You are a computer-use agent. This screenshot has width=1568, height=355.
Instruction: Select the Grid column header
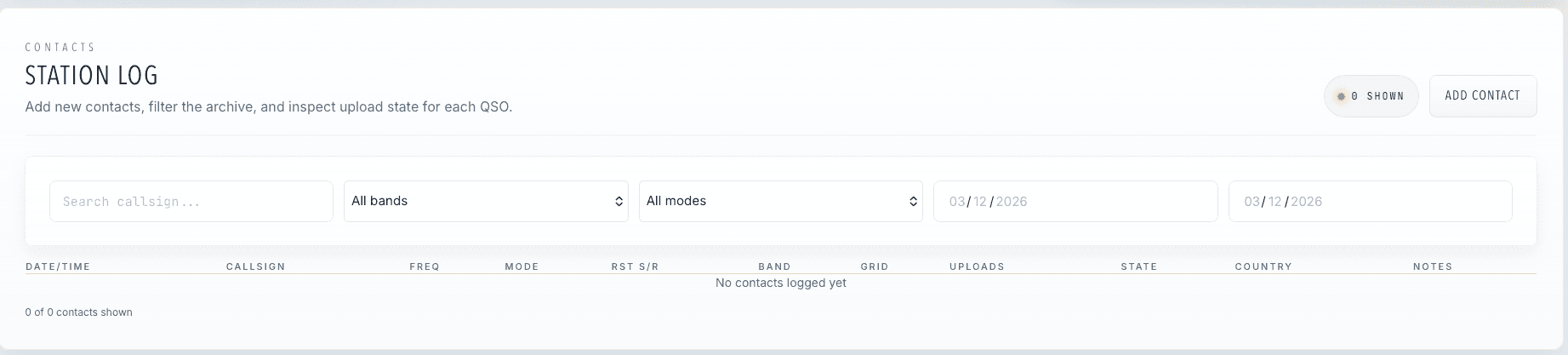(875, 266)
